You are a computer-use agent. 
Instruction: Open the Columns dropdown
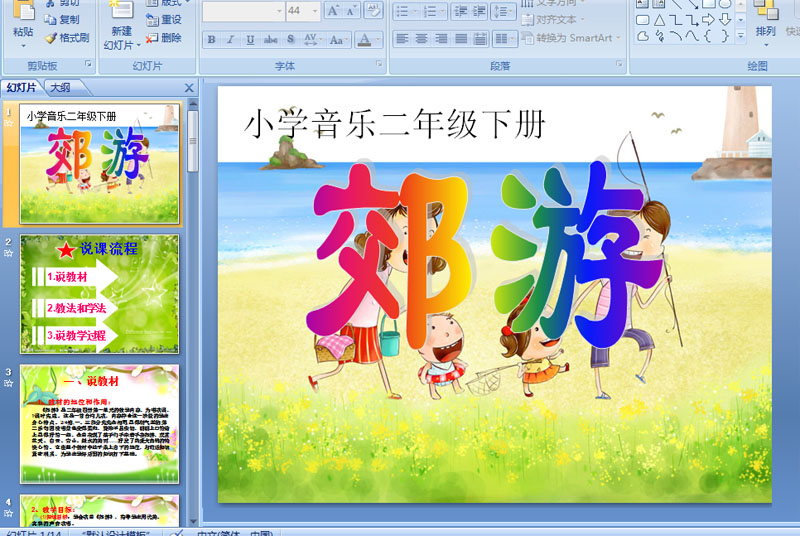(505, 38)
